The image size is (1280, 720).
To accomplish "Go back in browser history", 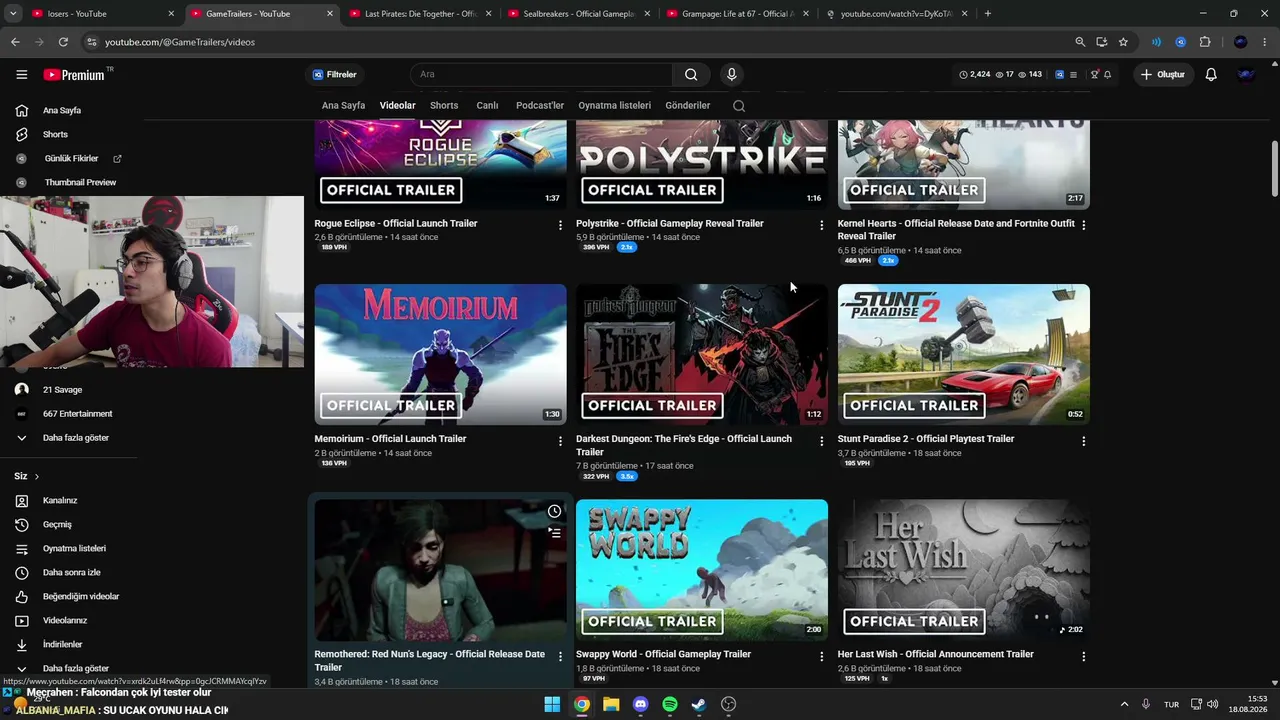I will click(15, 42).
